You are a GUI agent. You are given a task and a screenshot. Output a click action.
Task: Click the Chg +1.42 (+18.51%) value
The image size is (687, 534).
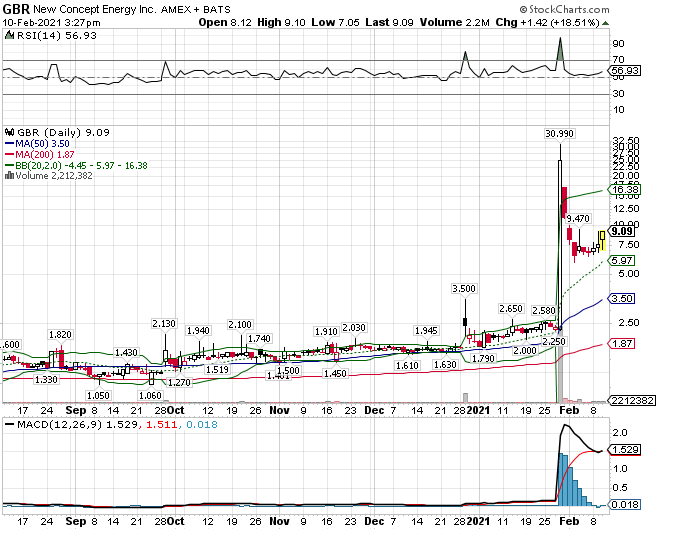547,22
